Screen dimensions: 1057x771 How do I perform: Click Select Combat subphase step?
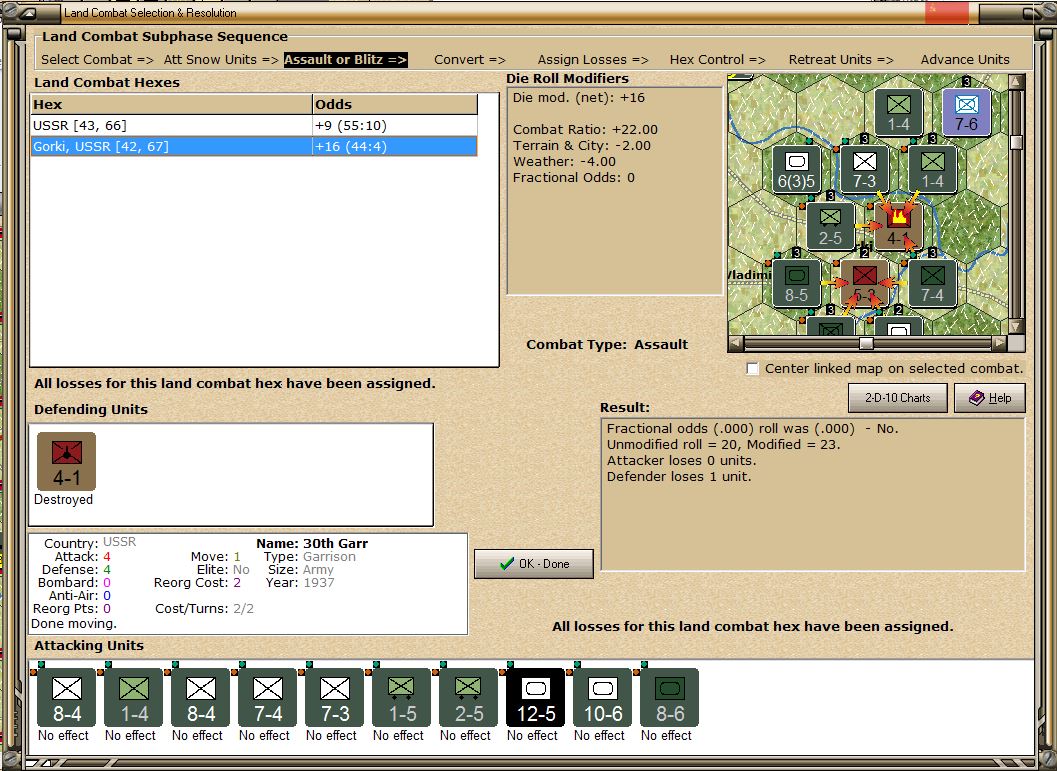(97, 59)
